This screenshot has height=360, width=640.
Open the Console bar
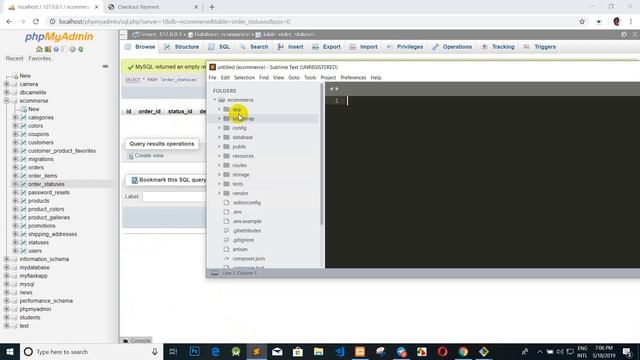click(x=137, y=340)
